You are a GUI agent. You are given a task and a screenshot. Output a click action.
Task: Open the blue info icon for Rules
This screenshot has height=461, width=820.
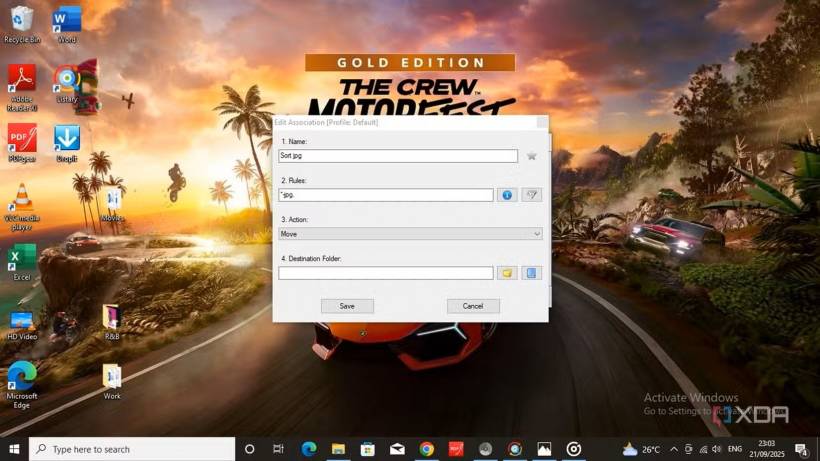(507, 195)
